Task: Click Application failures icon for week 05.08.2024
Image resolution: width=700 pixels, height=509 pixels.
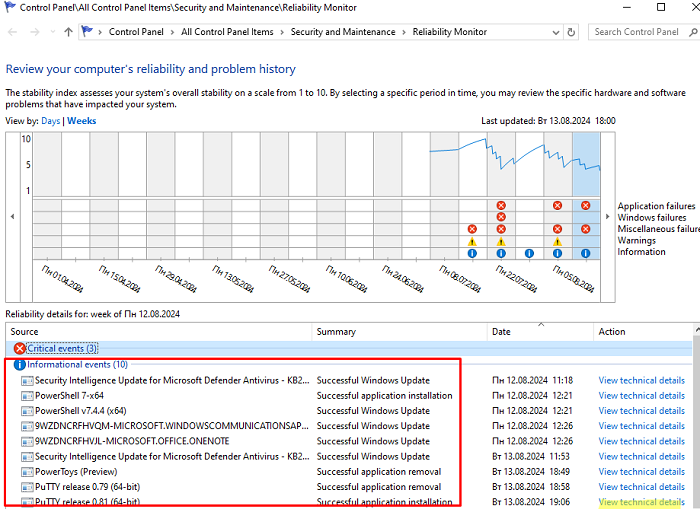Action: (557, 205)
